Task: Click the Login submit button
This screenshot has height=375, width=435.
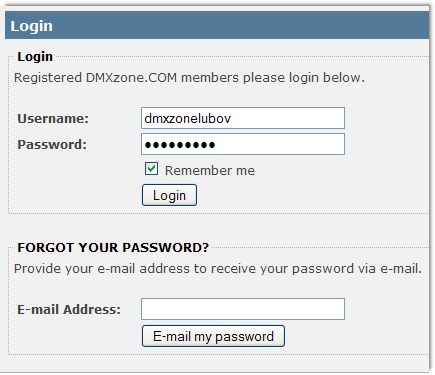Action: 169,195
